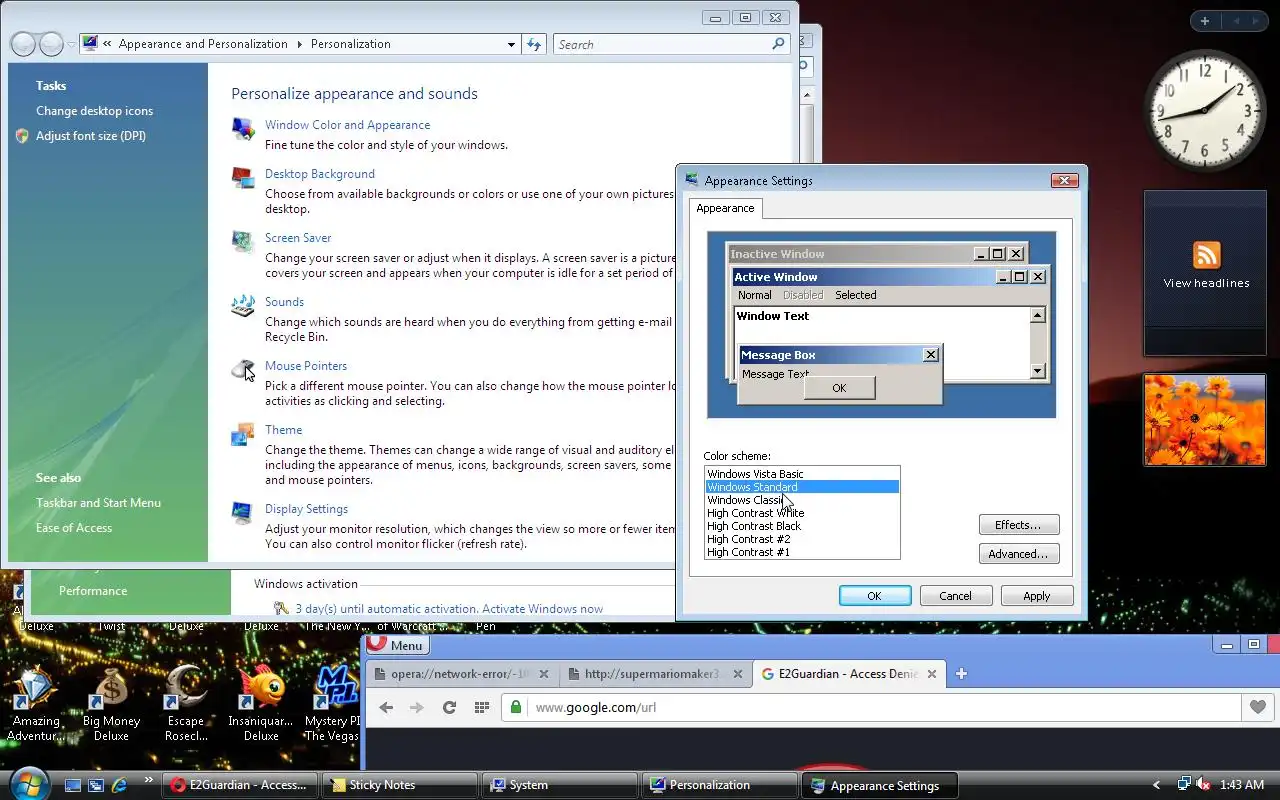Select High Contrast #2 color scheme
The width and height of the screenshot is (1280, 800).
(x=802, y=539)
